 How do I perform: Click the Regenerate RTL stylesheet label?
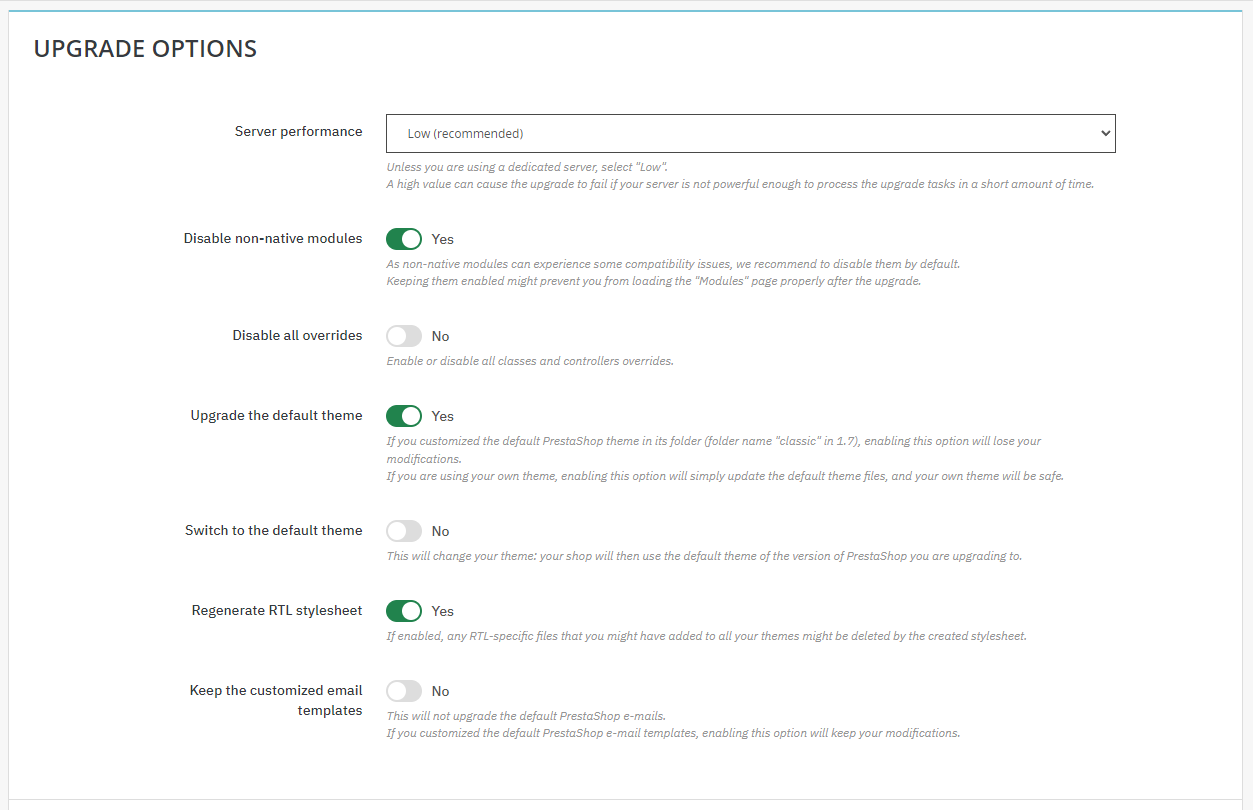(277, 611)
